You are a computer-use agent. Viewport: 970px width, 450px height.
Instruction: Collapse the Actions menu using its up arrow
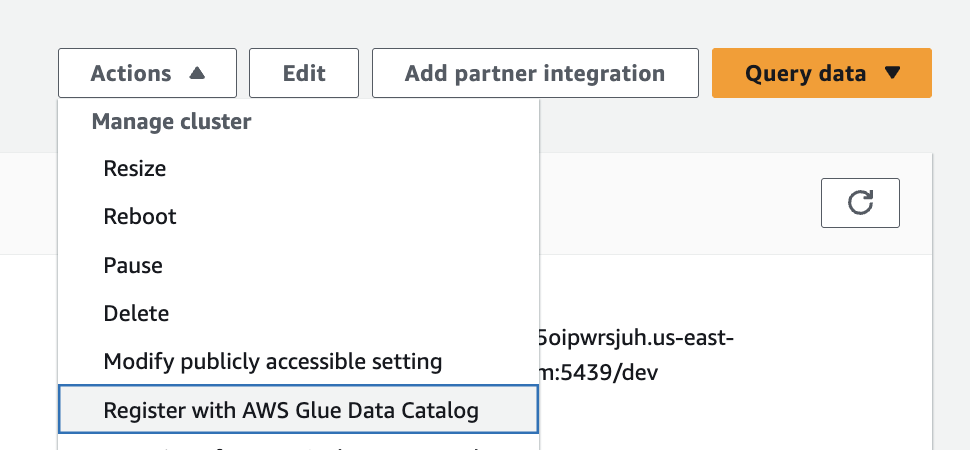[x=197, y=73]
